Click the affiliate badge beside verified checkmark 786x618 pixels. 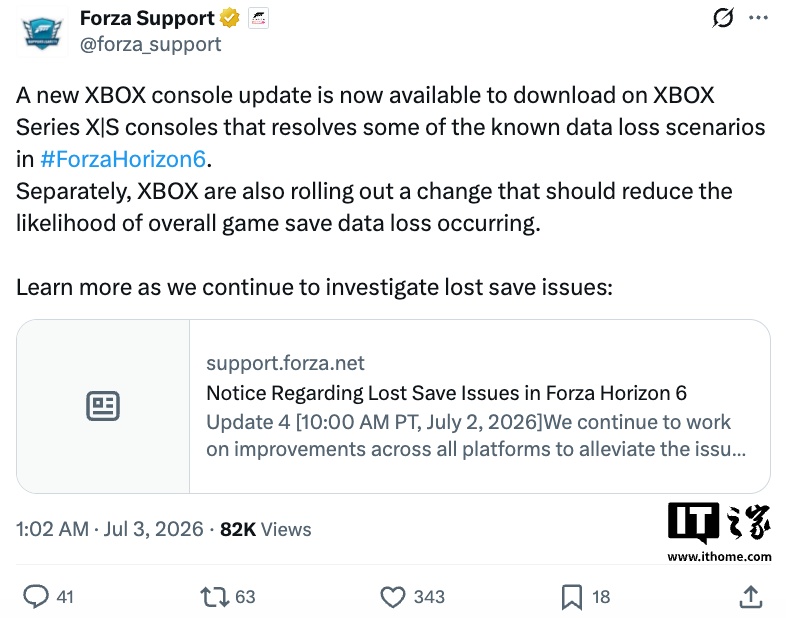click(x=258, y=19)
